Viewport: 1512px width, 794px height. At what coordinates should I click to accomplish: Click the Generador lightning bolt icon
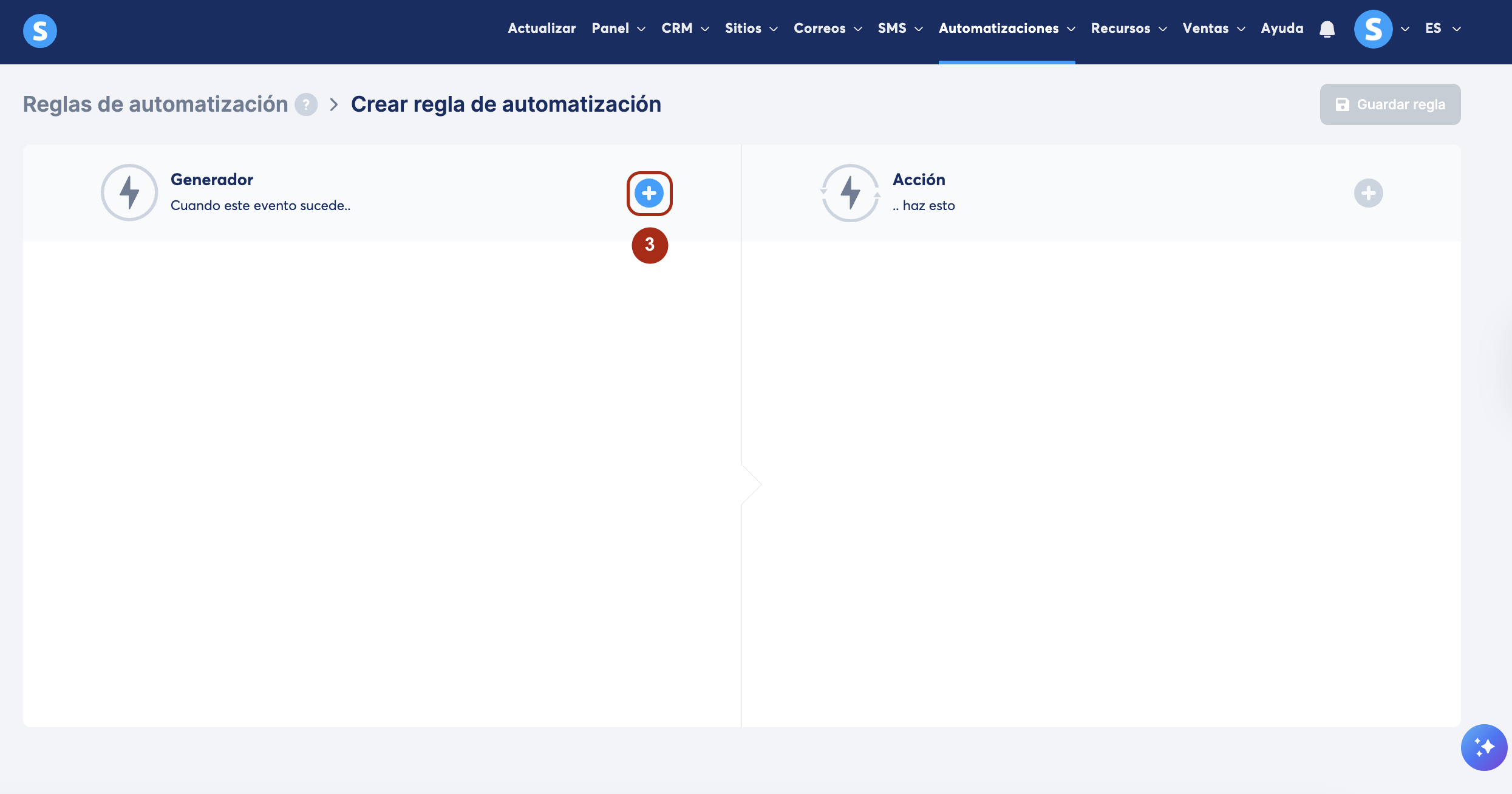(129, 193)
